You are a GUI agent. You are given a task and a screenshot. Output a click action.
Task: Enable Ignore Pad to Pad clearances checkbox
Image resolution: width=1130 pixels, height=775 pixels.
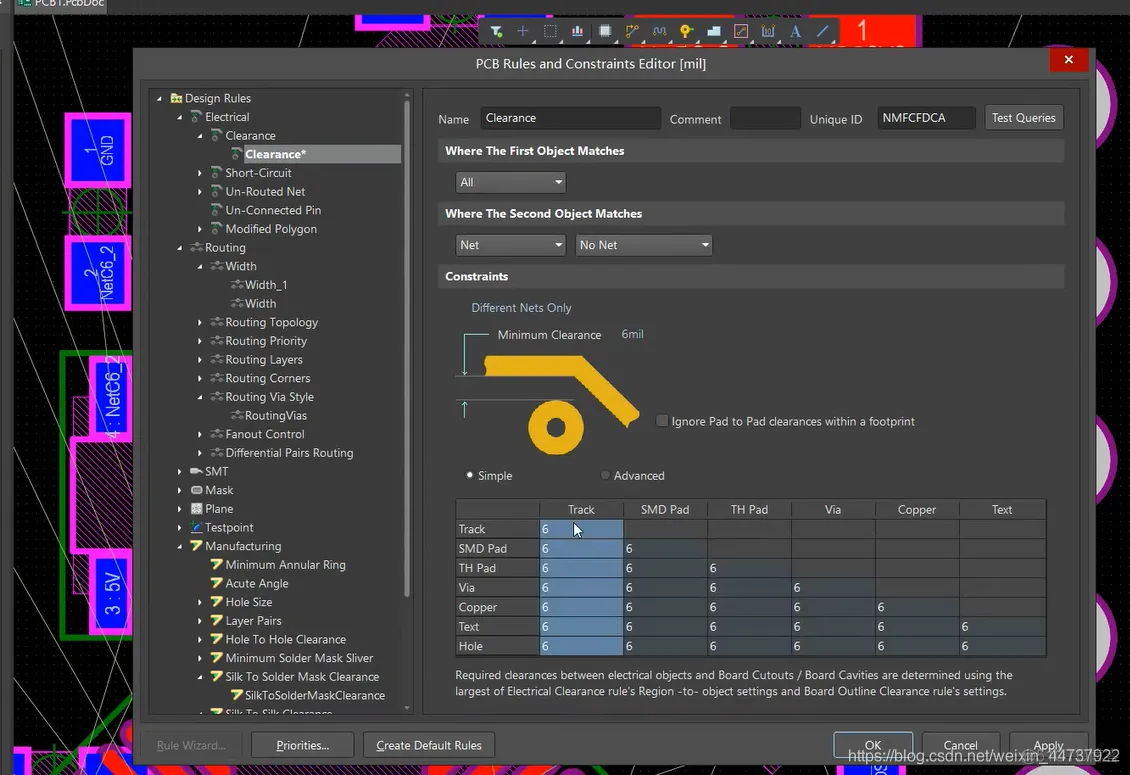[x=662, y=421]
